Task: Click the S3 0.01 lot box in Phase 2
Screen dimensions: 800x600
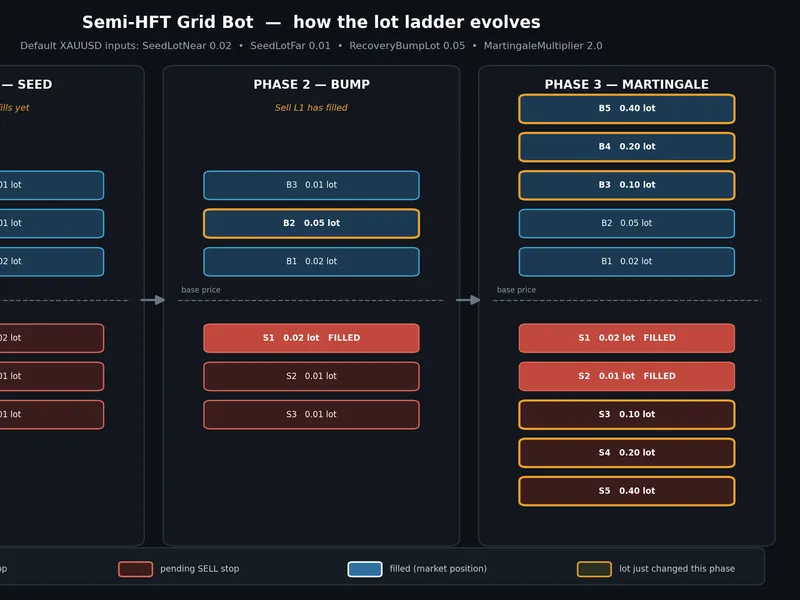Action: coord(311,414)
